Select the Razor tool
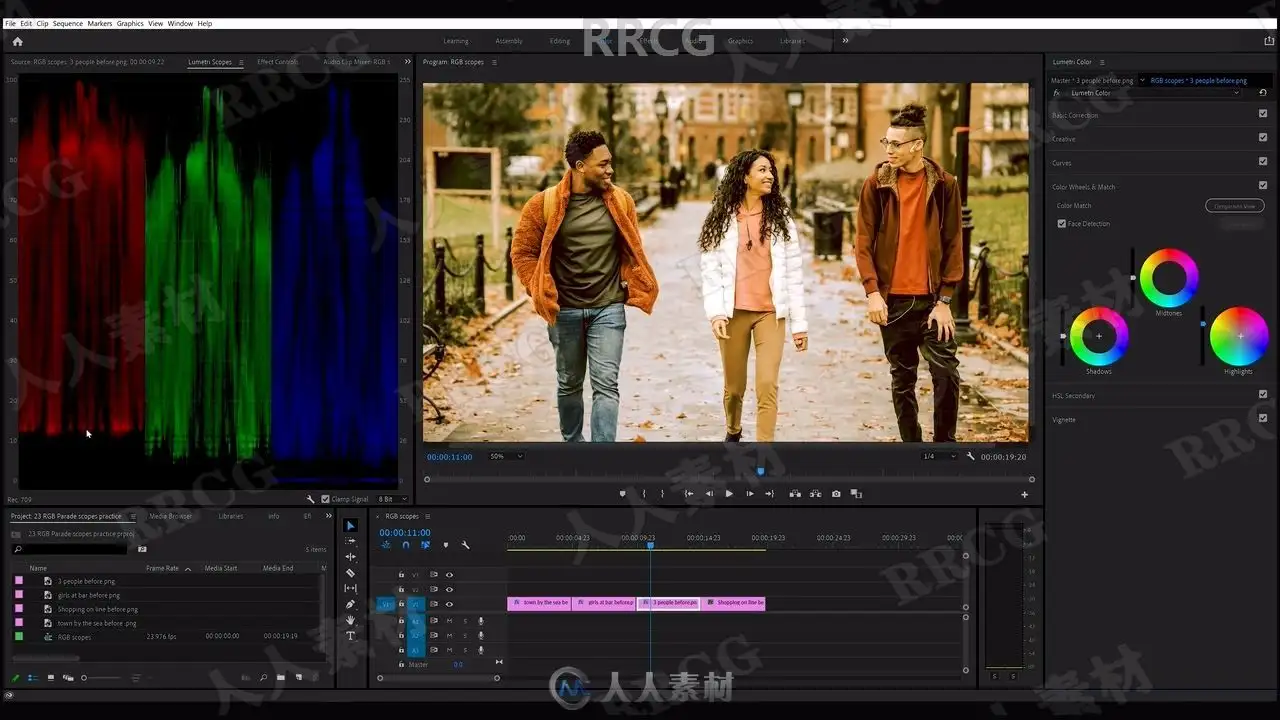 (x=351, y=573)
